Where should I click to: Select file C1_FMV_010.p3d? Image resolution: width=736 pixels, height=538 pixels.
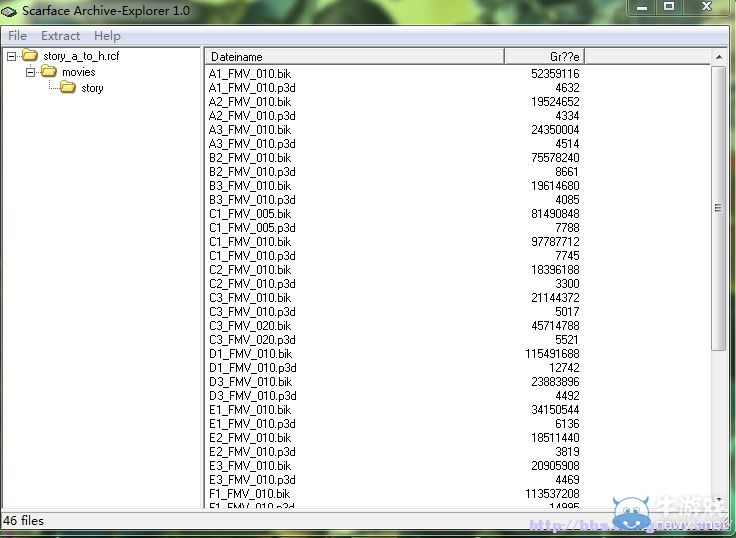(252, 256)
